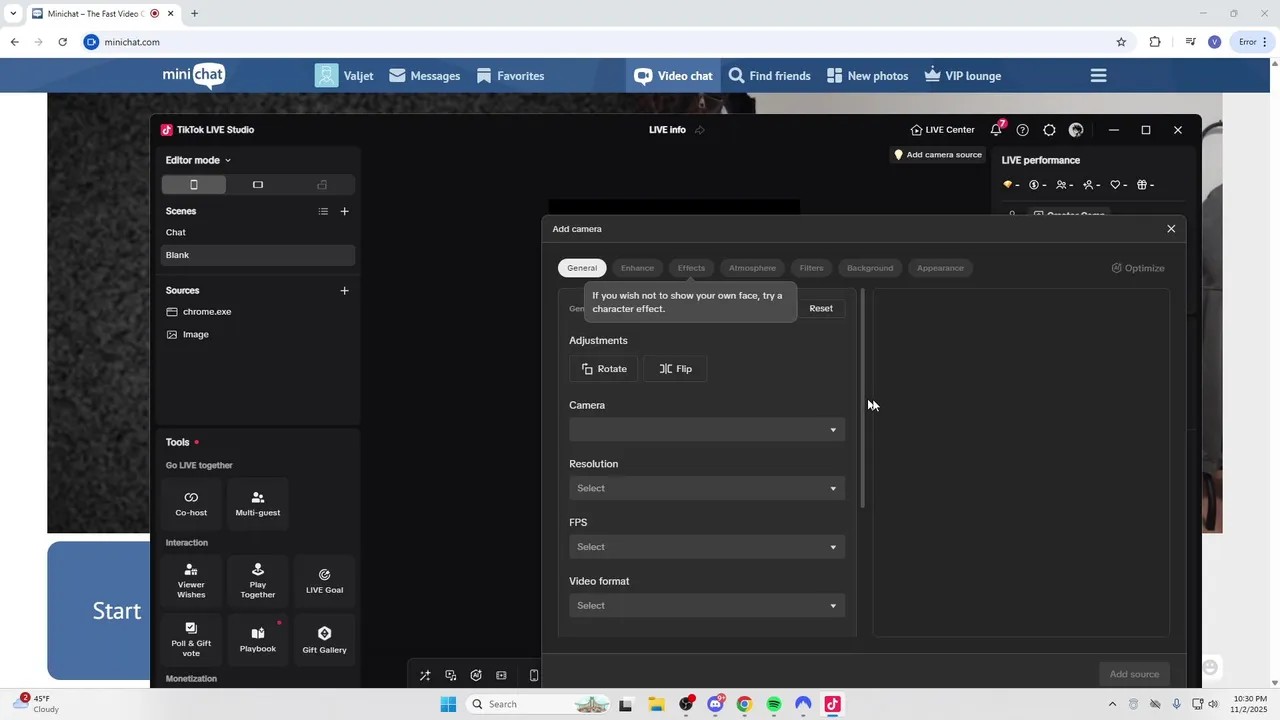The height and width of the screenshot is (720, 1280).
Task: Click the Add camera dialog scrollbar
Action: [862, 400]
